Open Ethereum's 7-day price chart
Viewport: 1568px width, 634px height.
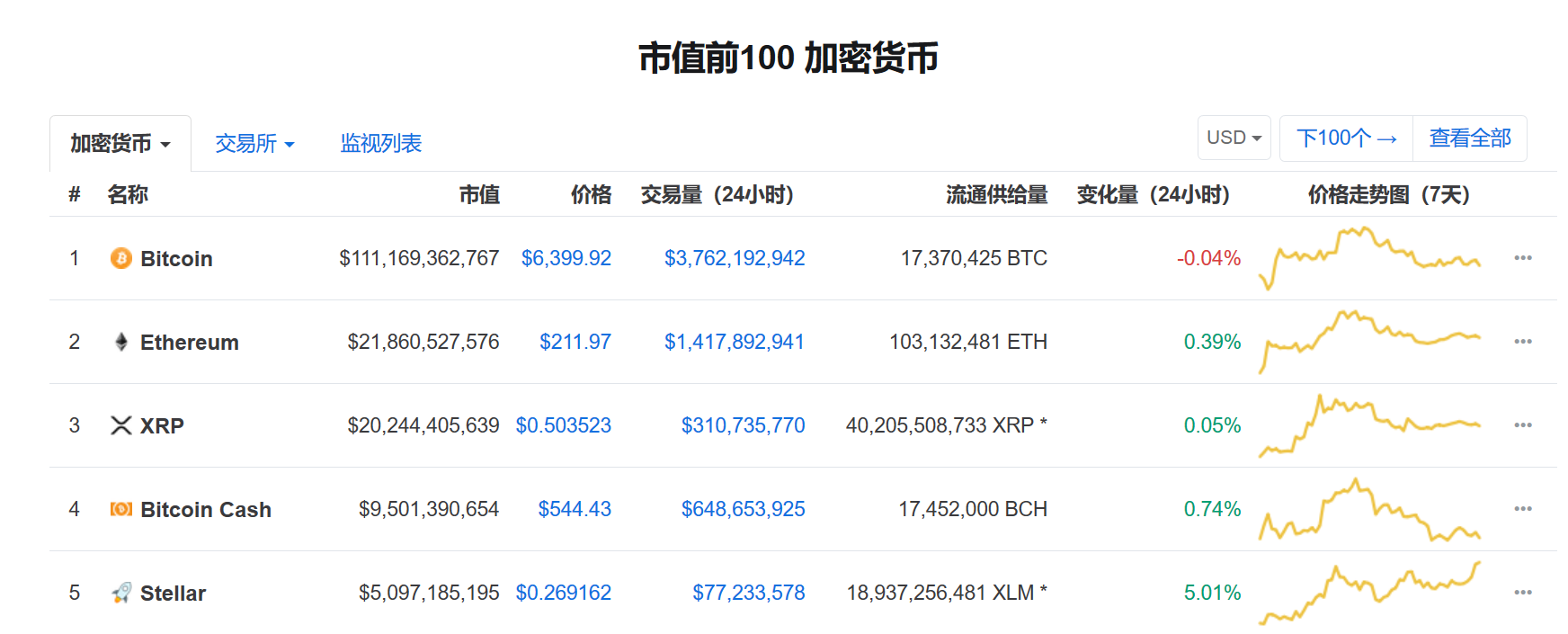coord(1369,342)
